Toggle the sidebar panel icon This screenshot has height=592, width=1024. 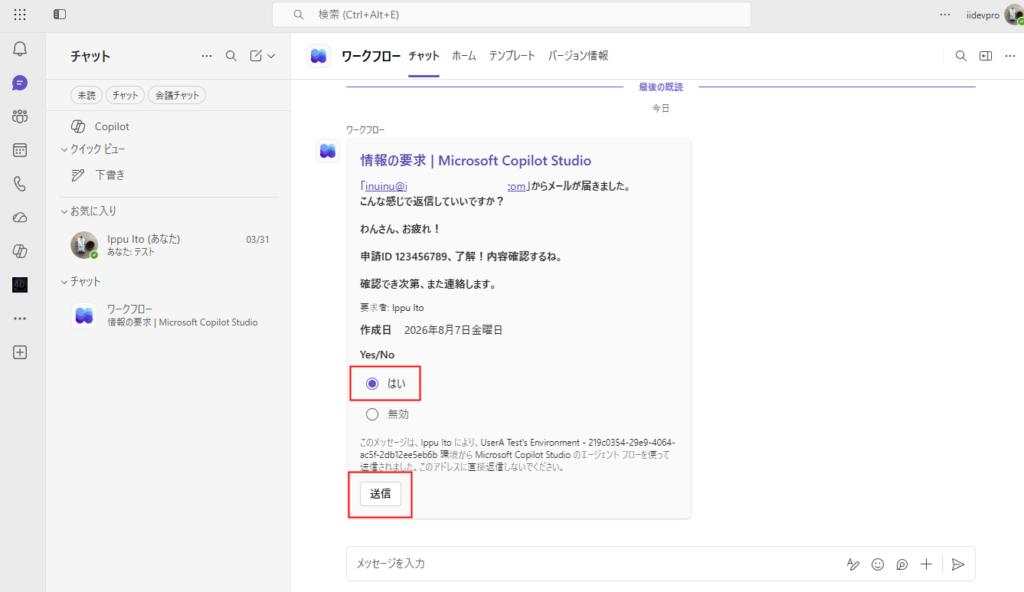pyautogui.click(x=59, y=14)
